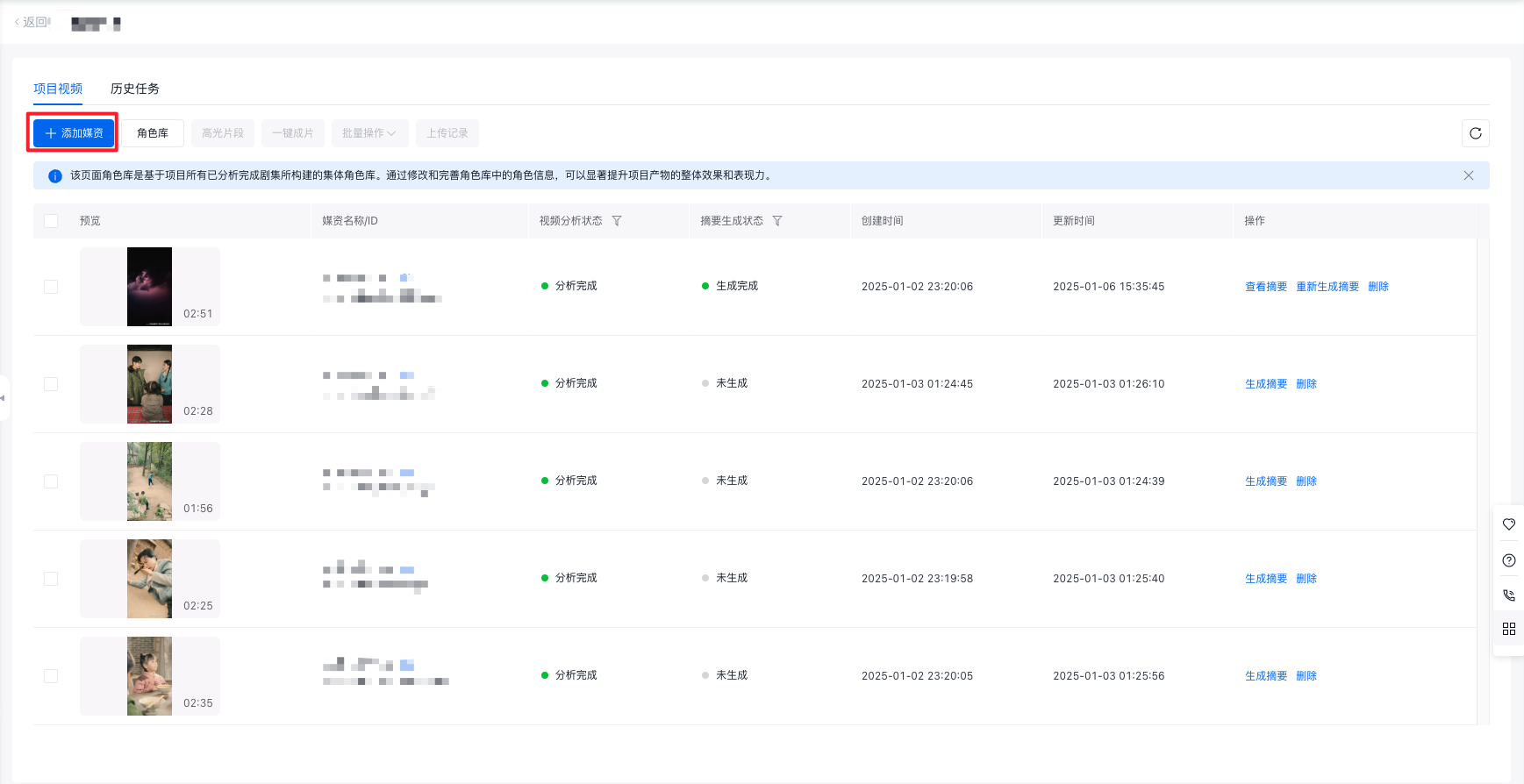Click 重新生成摘要 link

1327,287
